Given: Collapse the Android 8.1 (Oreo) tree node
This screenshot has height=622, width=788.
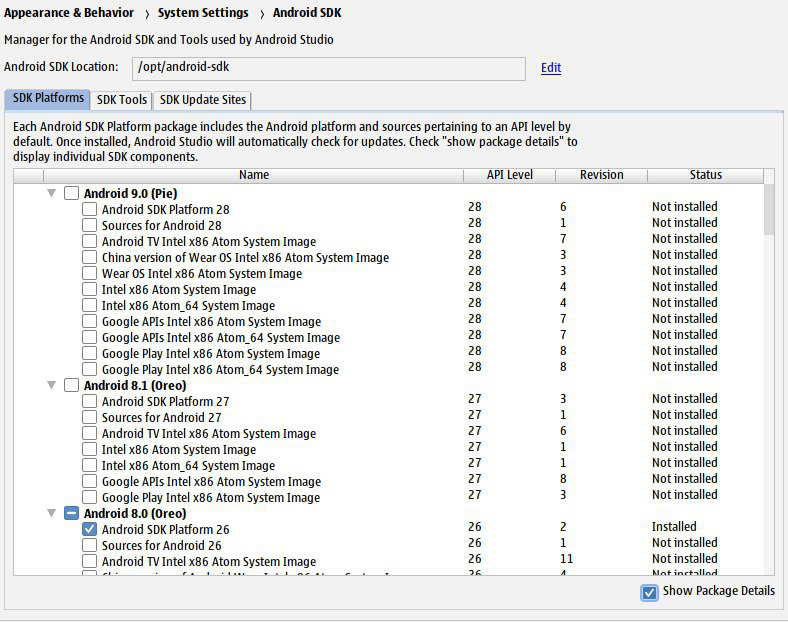Looking at the screenshot, I should [51, 385].
